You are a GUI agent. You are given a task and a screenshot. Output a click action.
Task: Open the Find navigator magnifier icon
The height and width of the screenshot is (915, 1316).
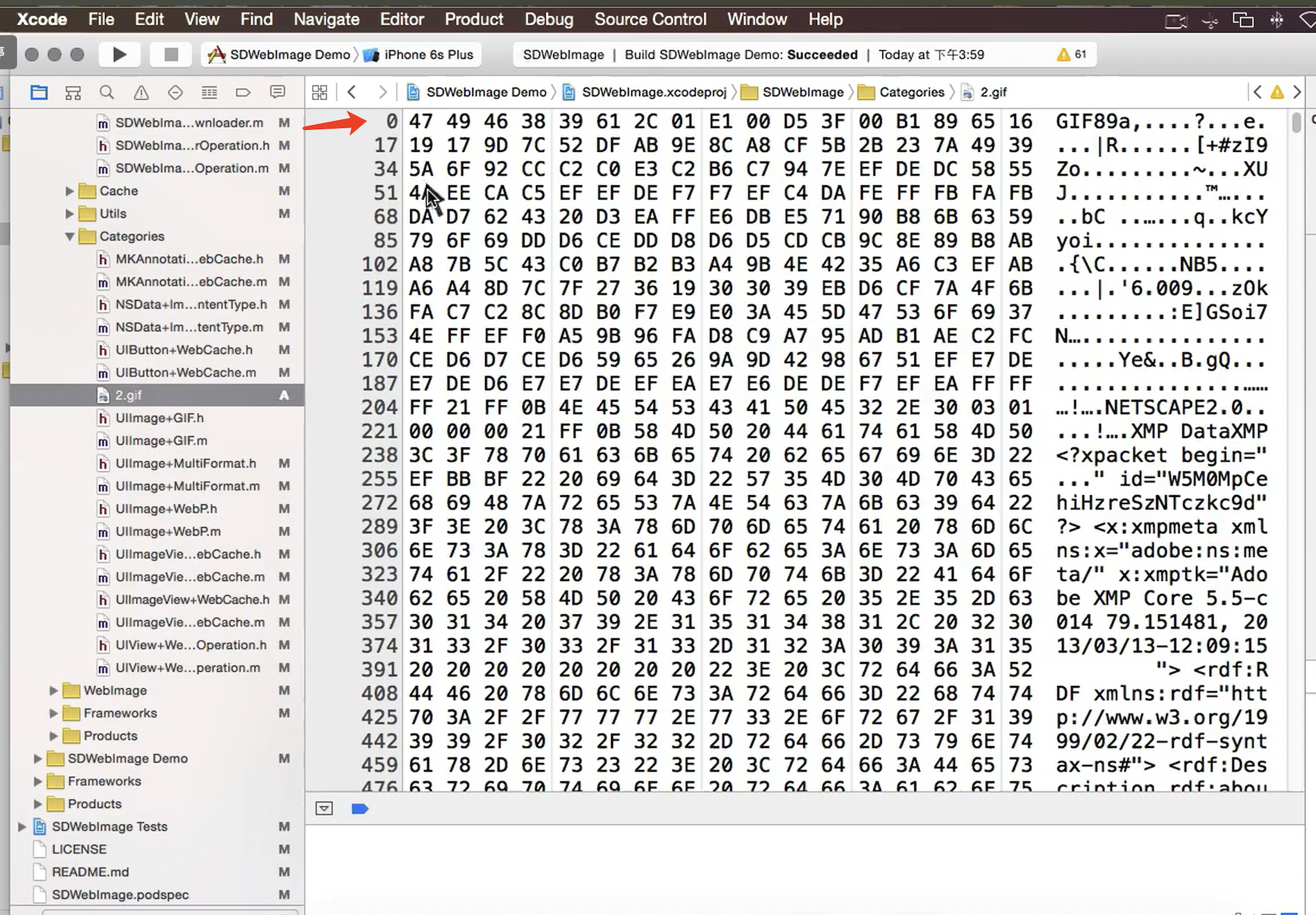click(x=107, y=93)
